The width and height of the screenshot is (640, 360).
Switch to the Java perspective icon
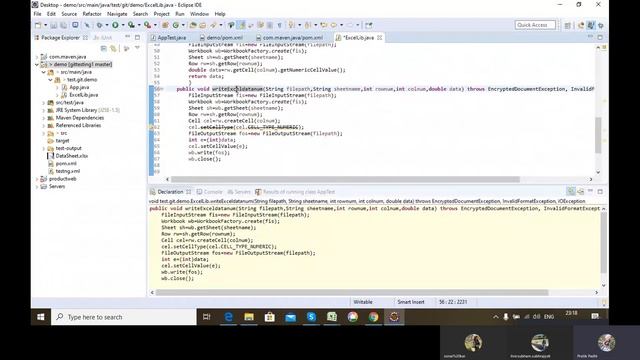point(591,25)
